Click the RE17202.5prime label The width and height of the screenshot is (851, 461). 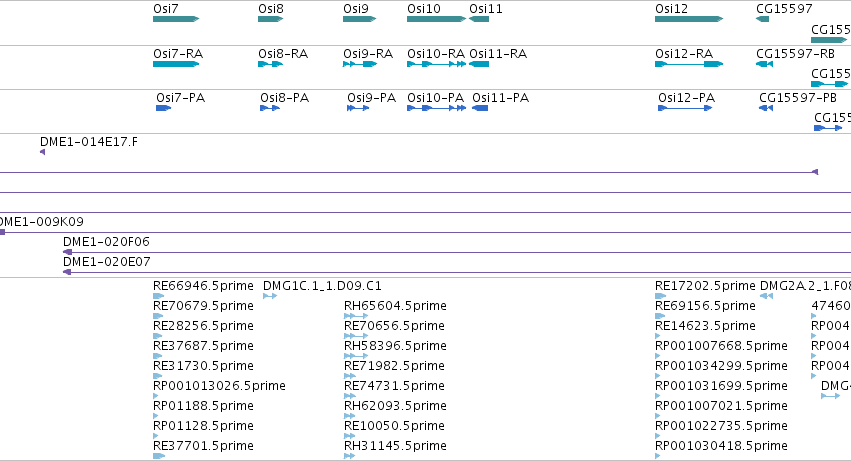(705, 286)
